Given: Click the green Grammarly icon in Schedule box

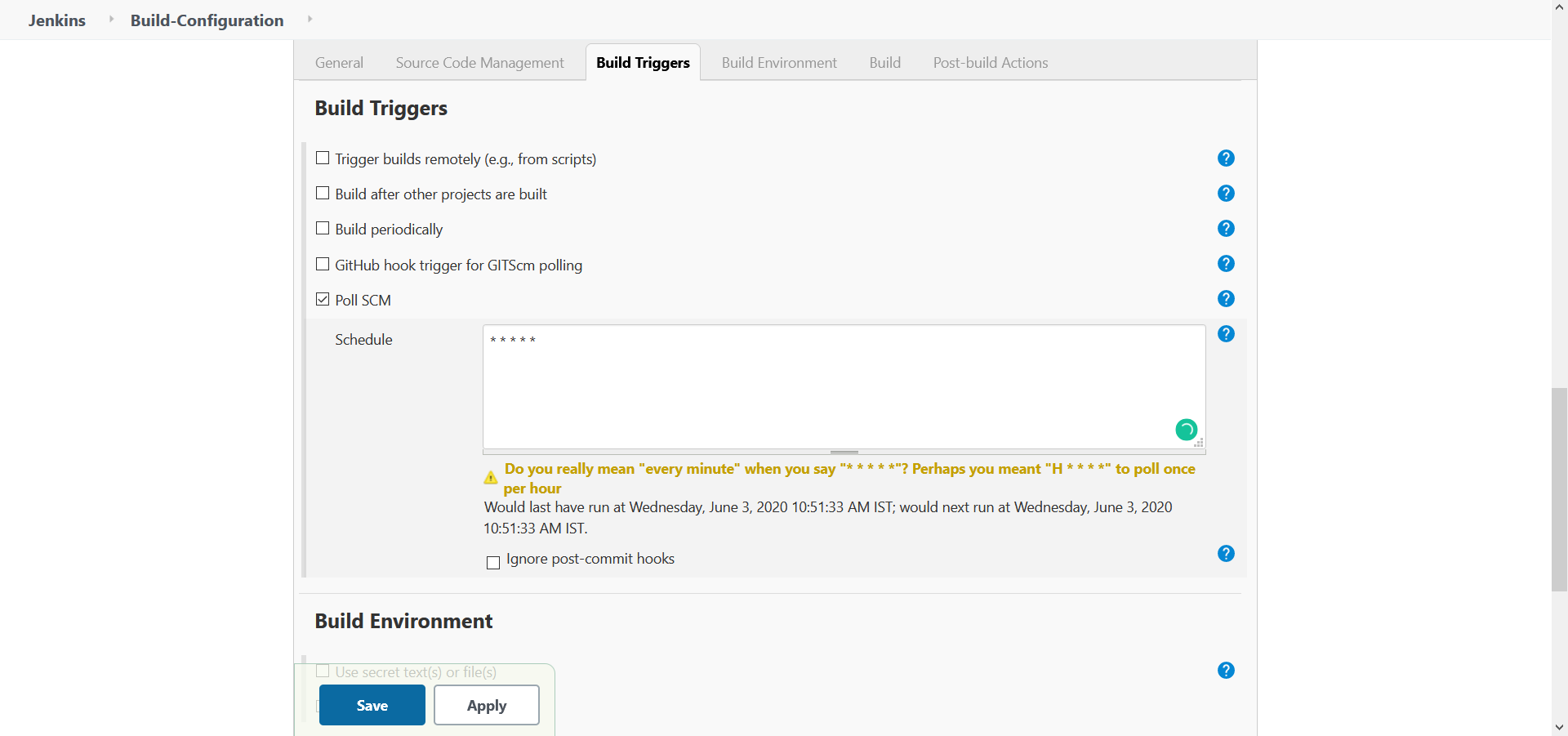Looking at the screenshot, I should [1186, 430].
